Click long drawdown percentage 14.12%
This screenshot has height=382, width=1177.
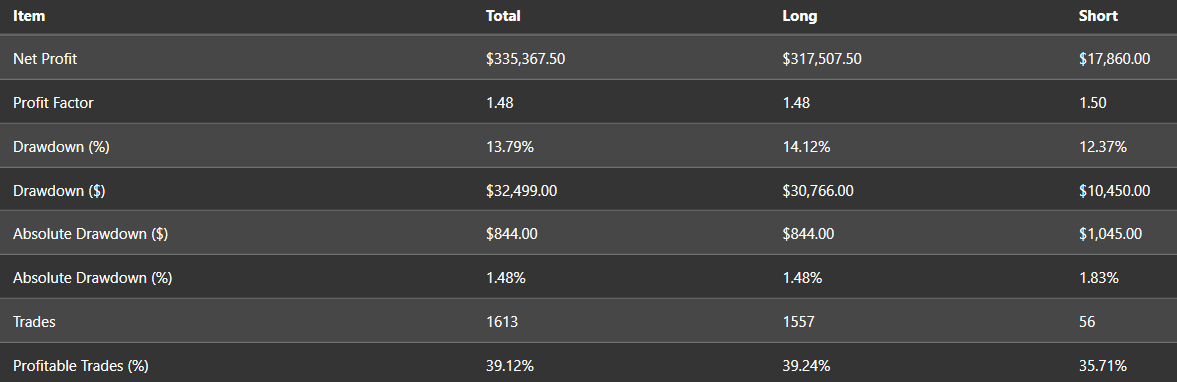point(806,147)
